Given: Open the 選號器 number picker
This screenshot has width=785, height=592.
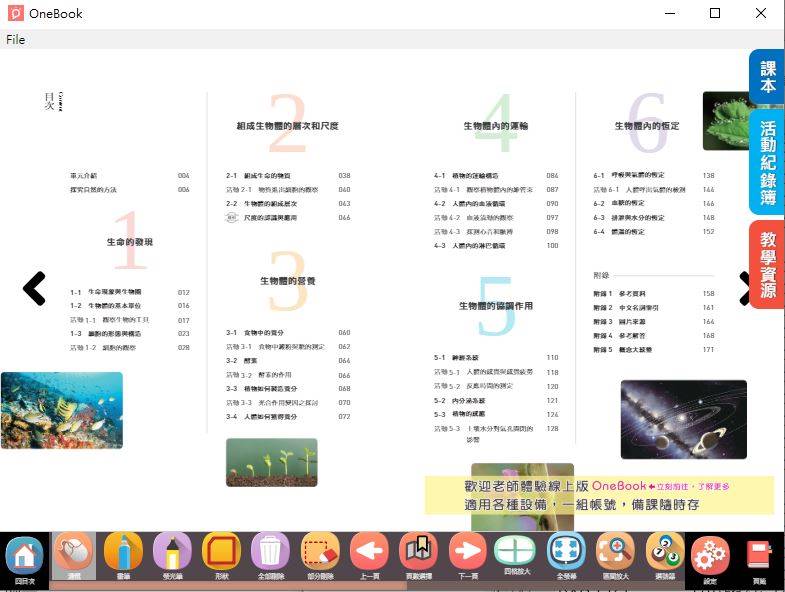Looking at the screenshot, I should pyautogui.click(x=665, y=556).
